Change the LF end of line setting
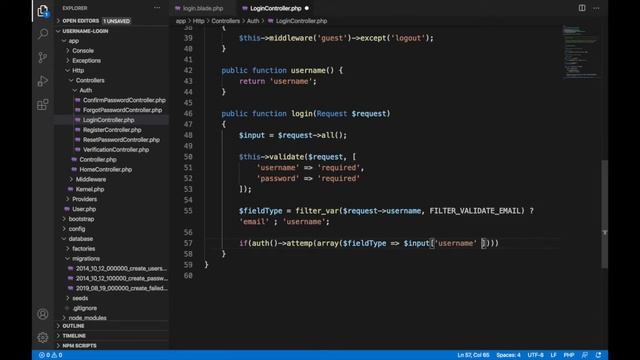This screenshot has height=360, width=640. (553, 355)
